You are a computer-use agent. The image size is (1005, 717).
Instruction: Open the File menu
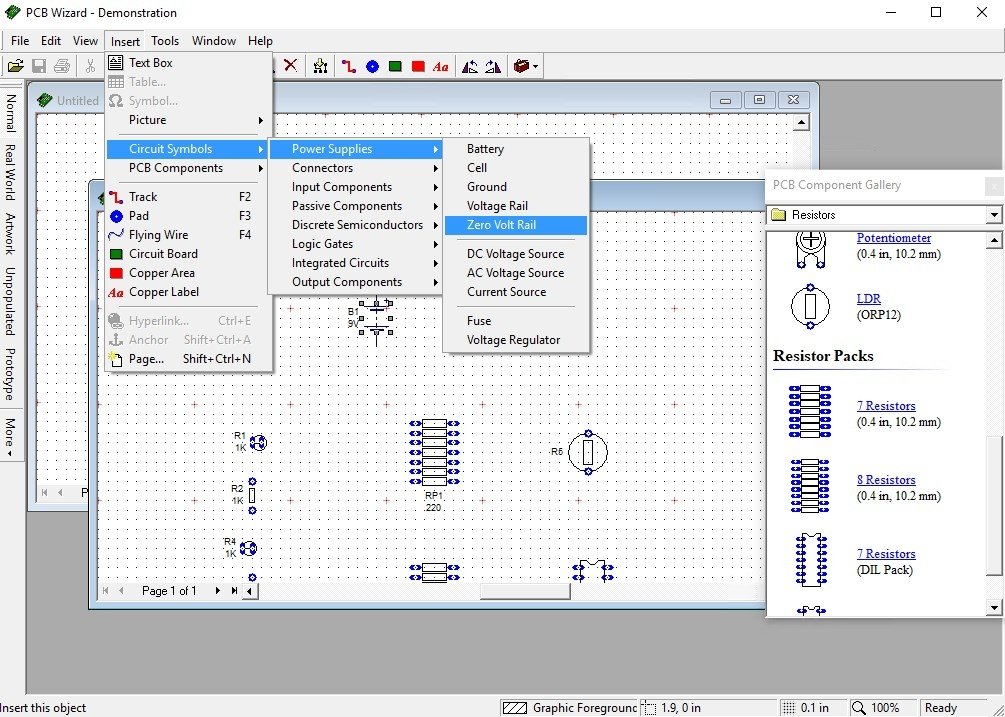tap(20, 40)
